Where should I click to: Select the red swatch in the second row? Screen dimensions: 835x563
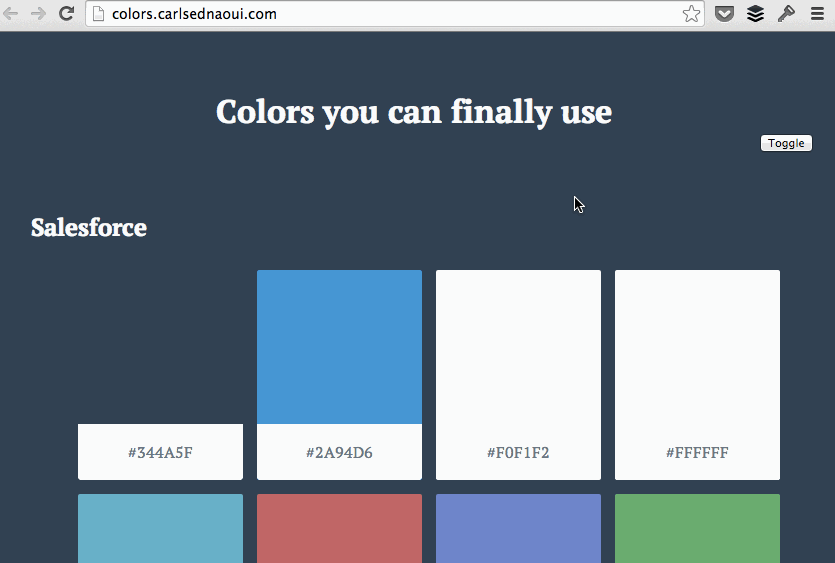[339, 528]
